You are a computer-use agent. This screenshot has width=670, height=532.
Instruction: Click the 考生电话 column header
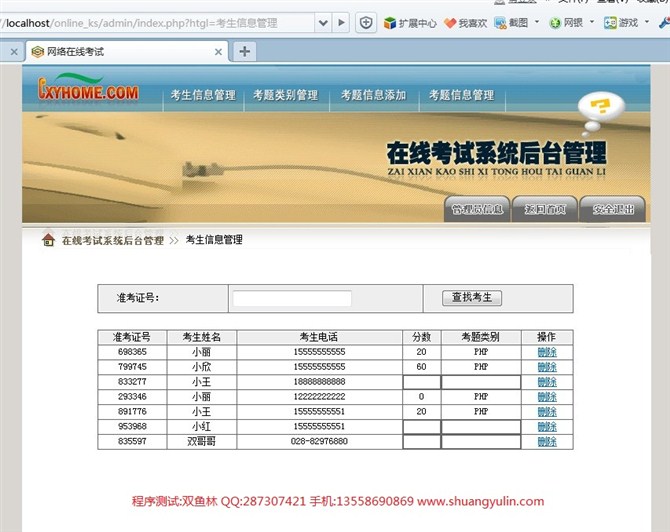319,337
